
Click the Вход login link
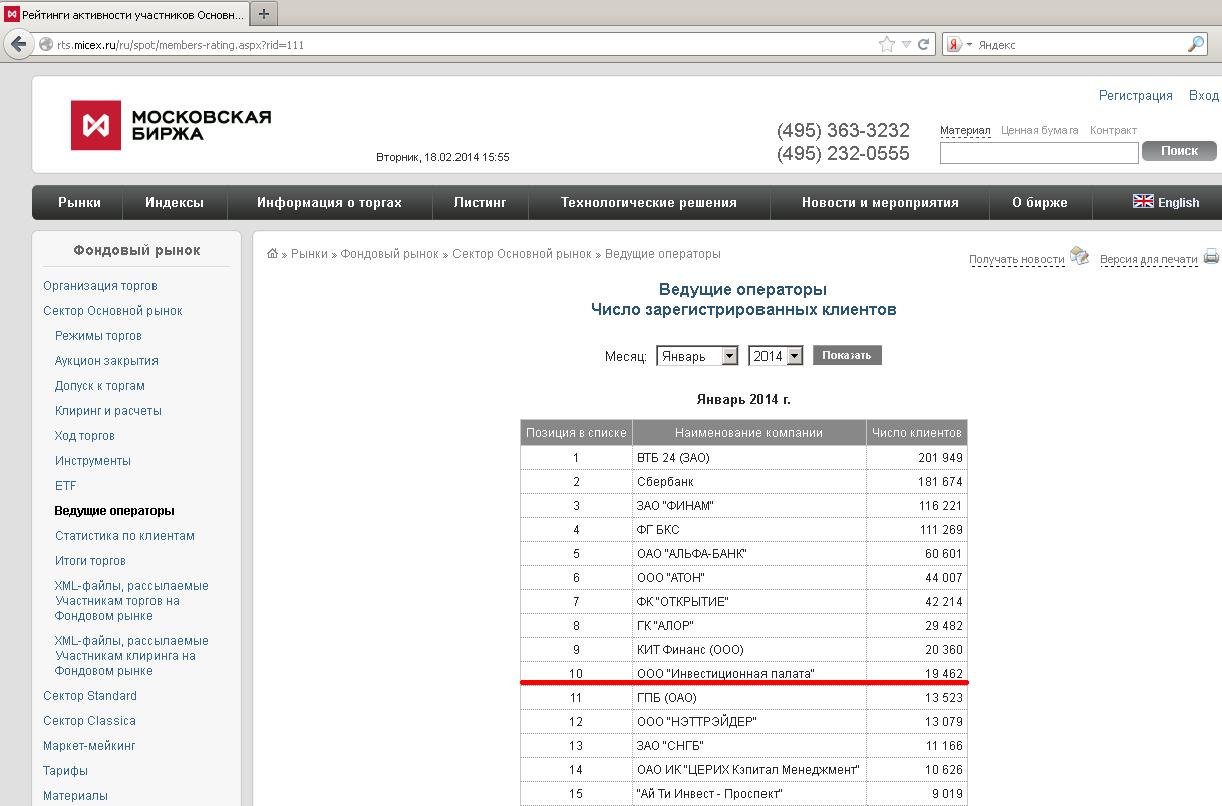pos(1203,96)
